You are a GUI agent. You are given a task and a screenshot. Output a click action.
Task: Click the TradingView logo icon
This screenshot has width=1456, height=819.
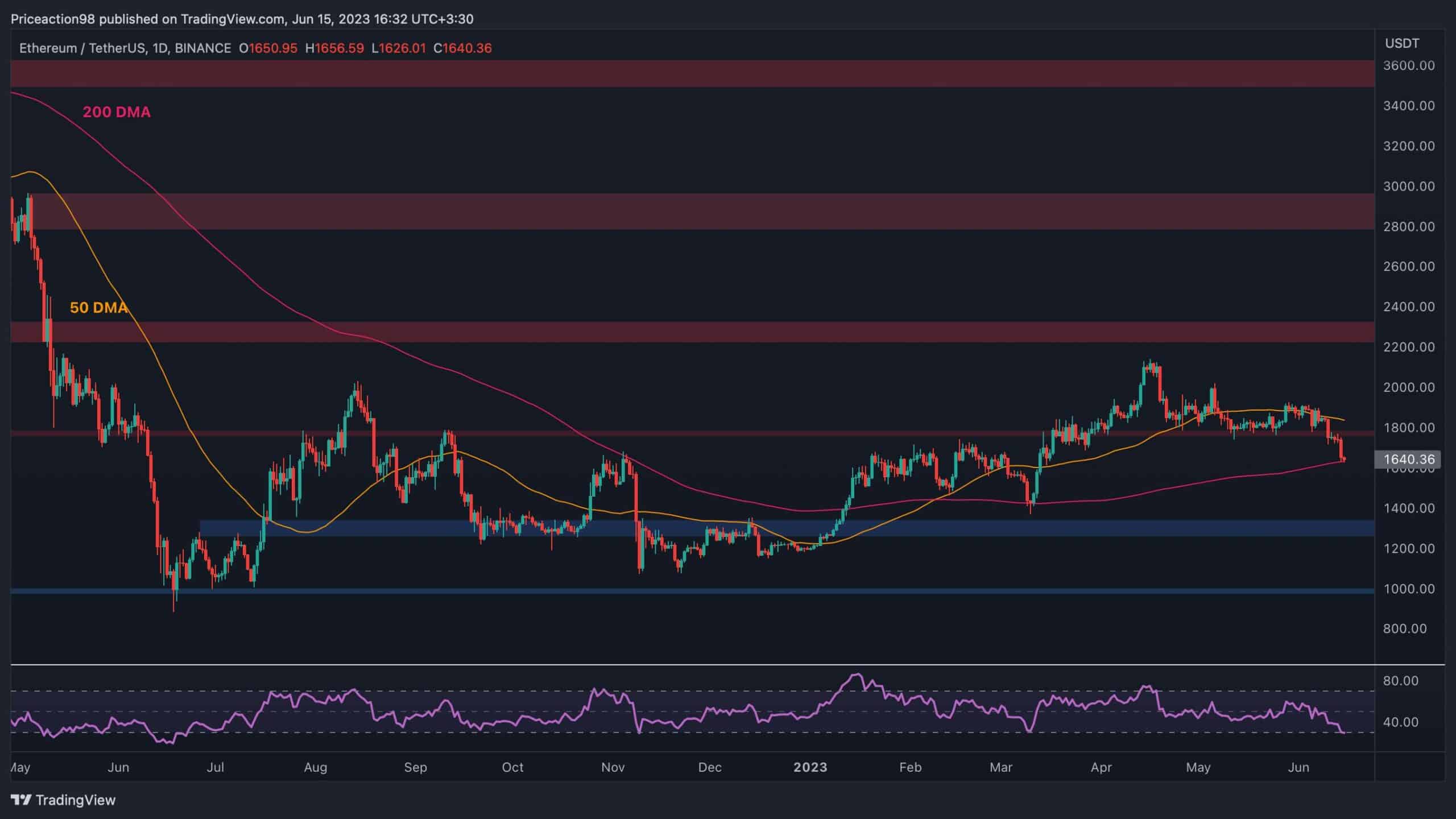(x=21, y=800)
